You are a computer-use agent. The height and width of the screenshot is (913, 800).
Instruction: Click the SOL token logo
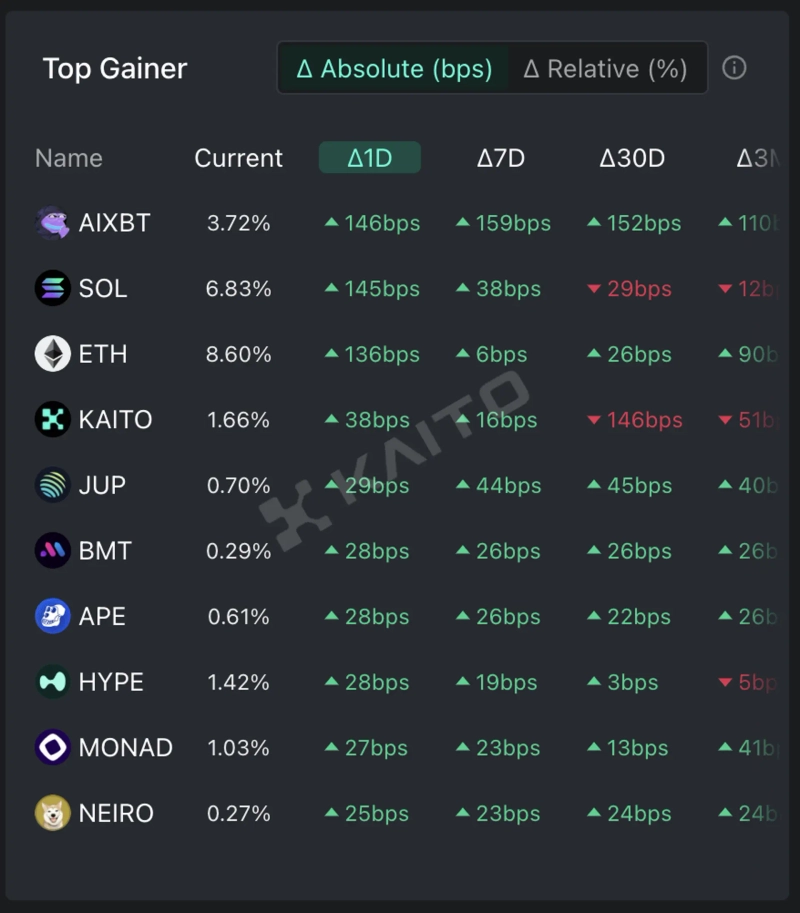[x=53, y=289]
